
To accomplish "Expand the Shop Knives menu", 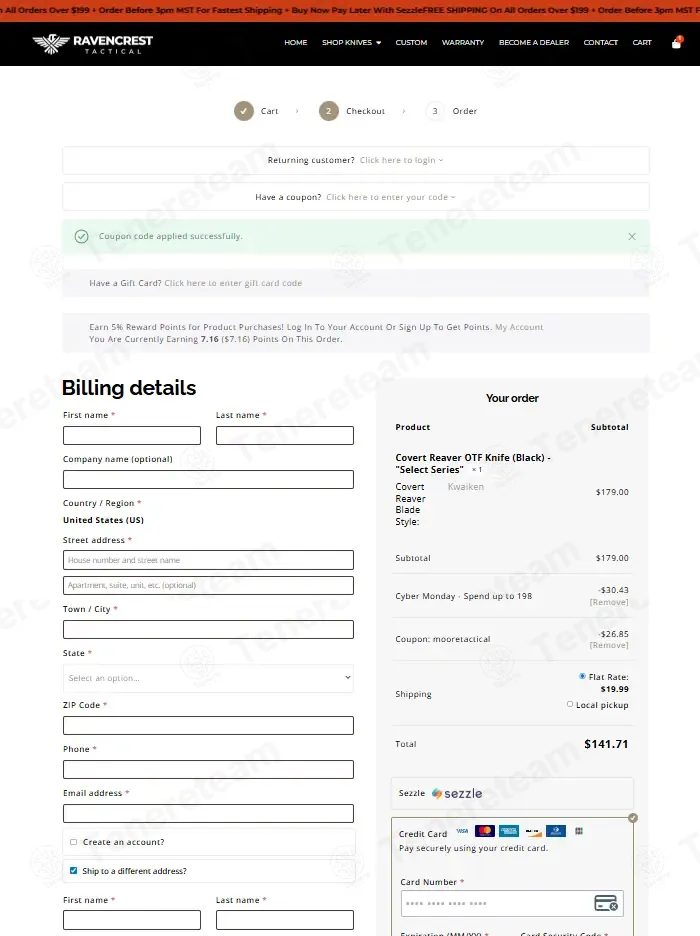I will (x=351, y=43).
